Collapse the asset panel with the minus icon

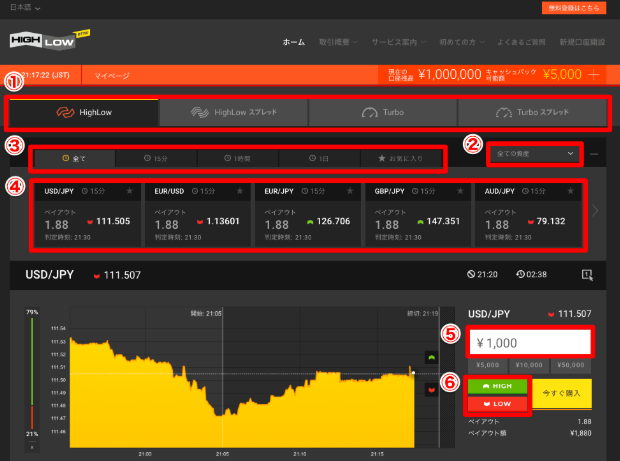point(594,154)
